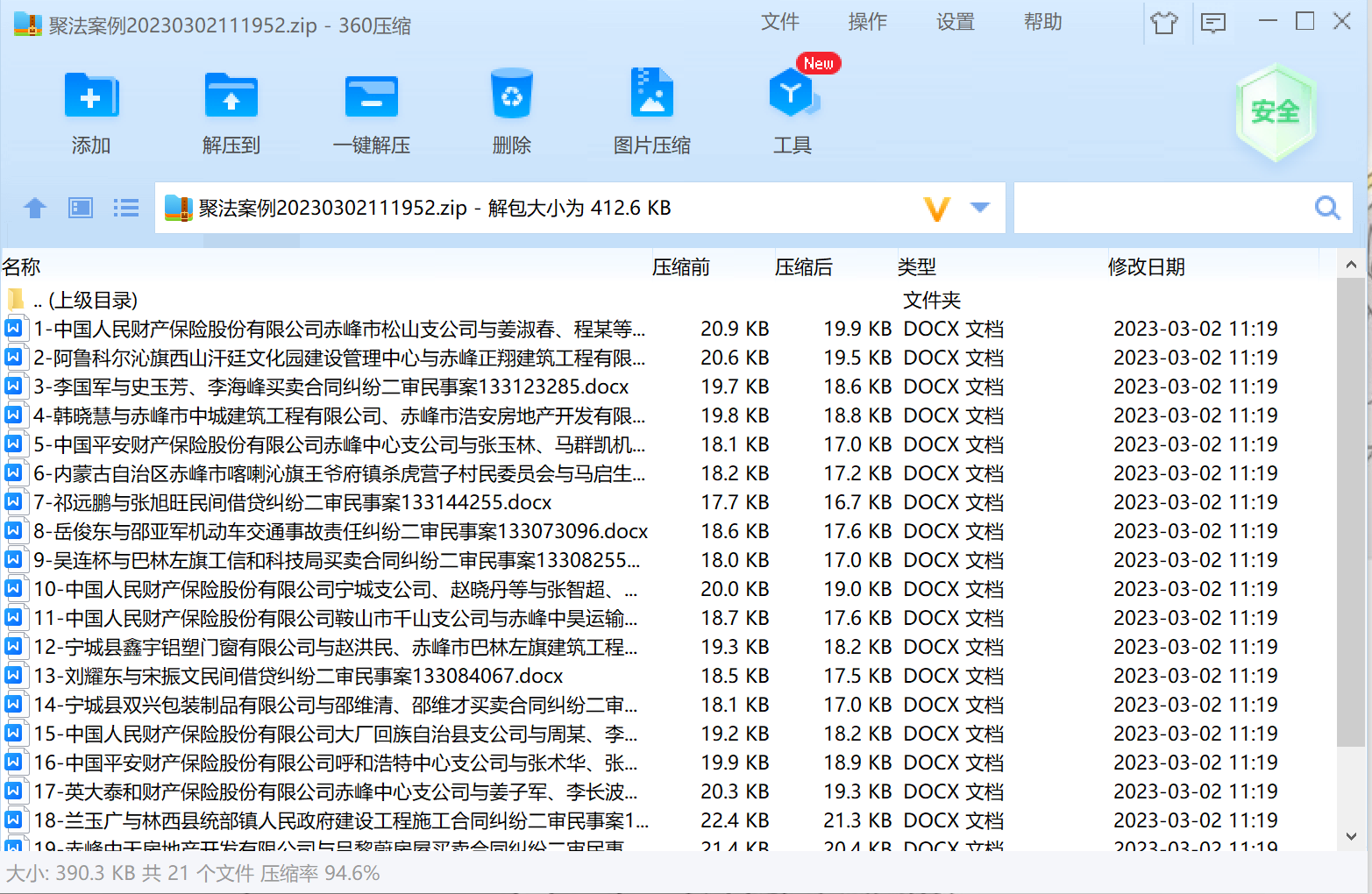Click the orange V icon in the address bar

point(937,209)
